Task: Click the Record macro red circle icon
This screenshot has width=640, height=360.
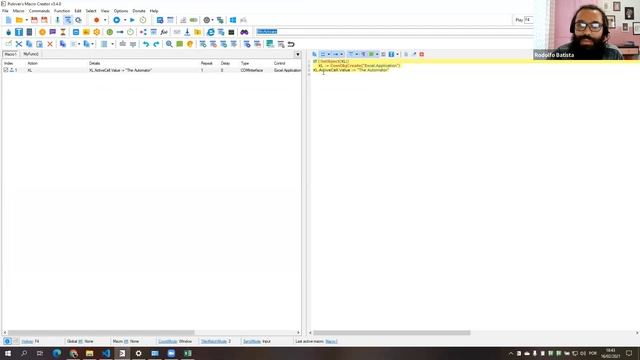Action: click(x=96, y=20)
